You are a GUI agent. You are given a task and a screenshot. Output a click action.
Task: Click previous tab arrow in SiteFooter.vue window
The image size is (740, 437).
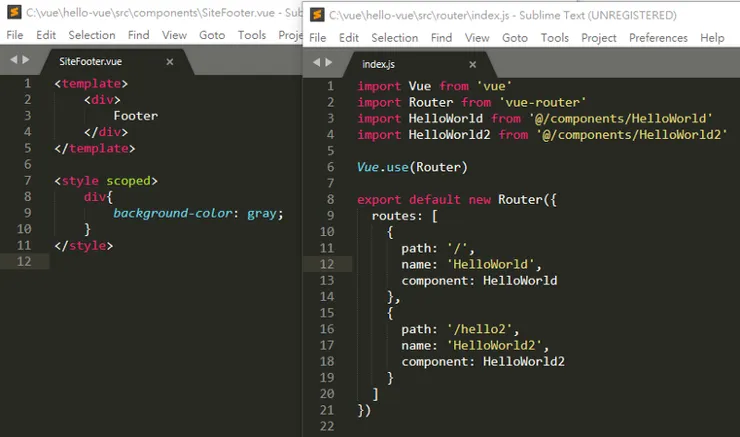tap(13, 60)
